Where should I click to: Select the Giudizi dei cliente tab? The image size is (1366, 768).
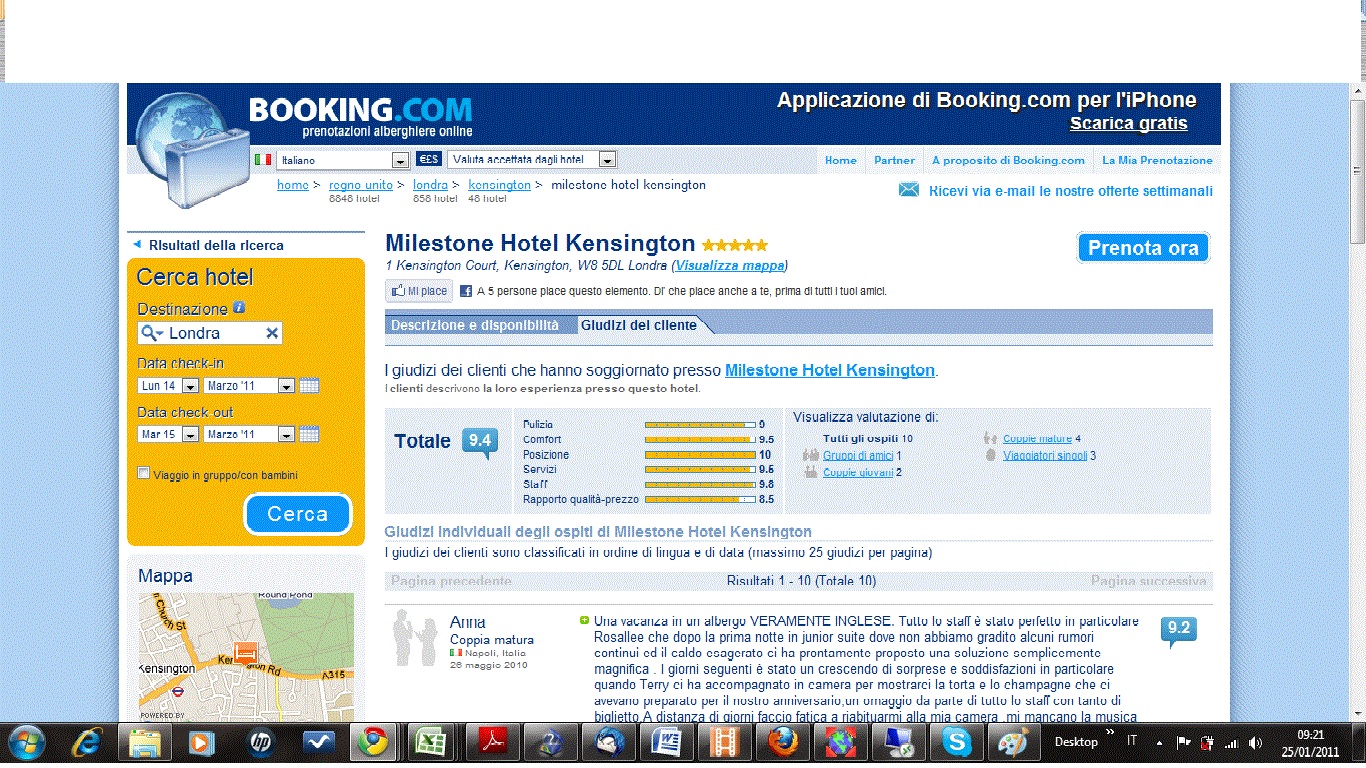[639, 325]
